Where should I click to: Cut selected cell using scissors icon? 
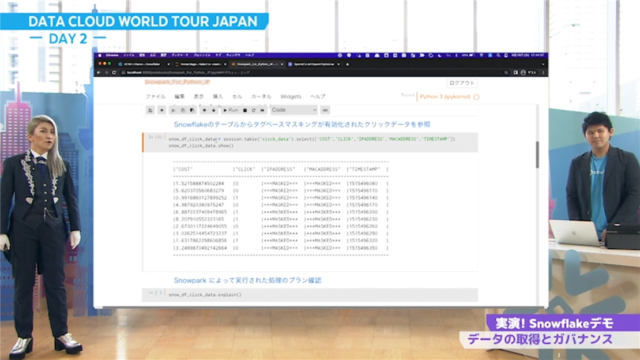click(173, 110)
